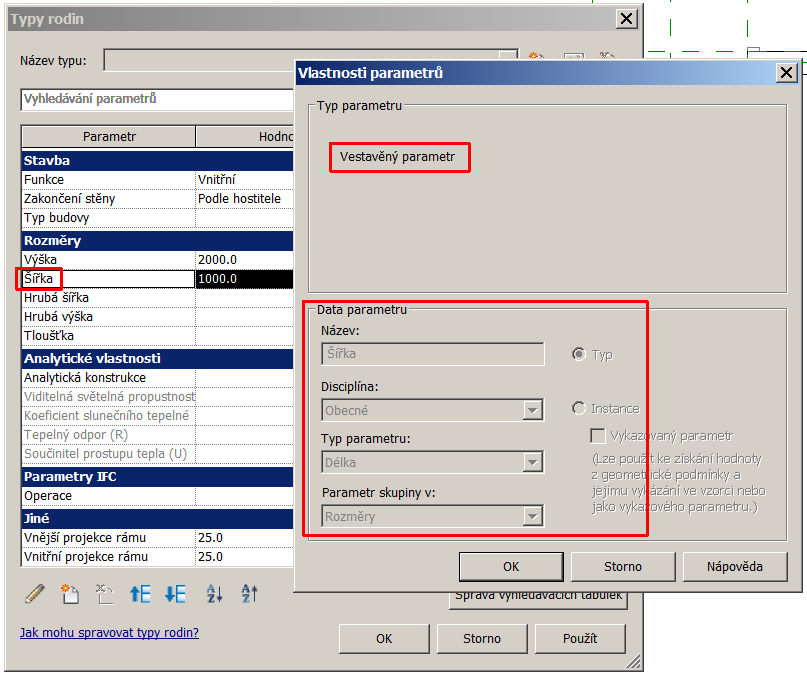Viewport: 807px width, 675px height.
Task: Close the Typy rodin window
Action: [x=626, y=19]
